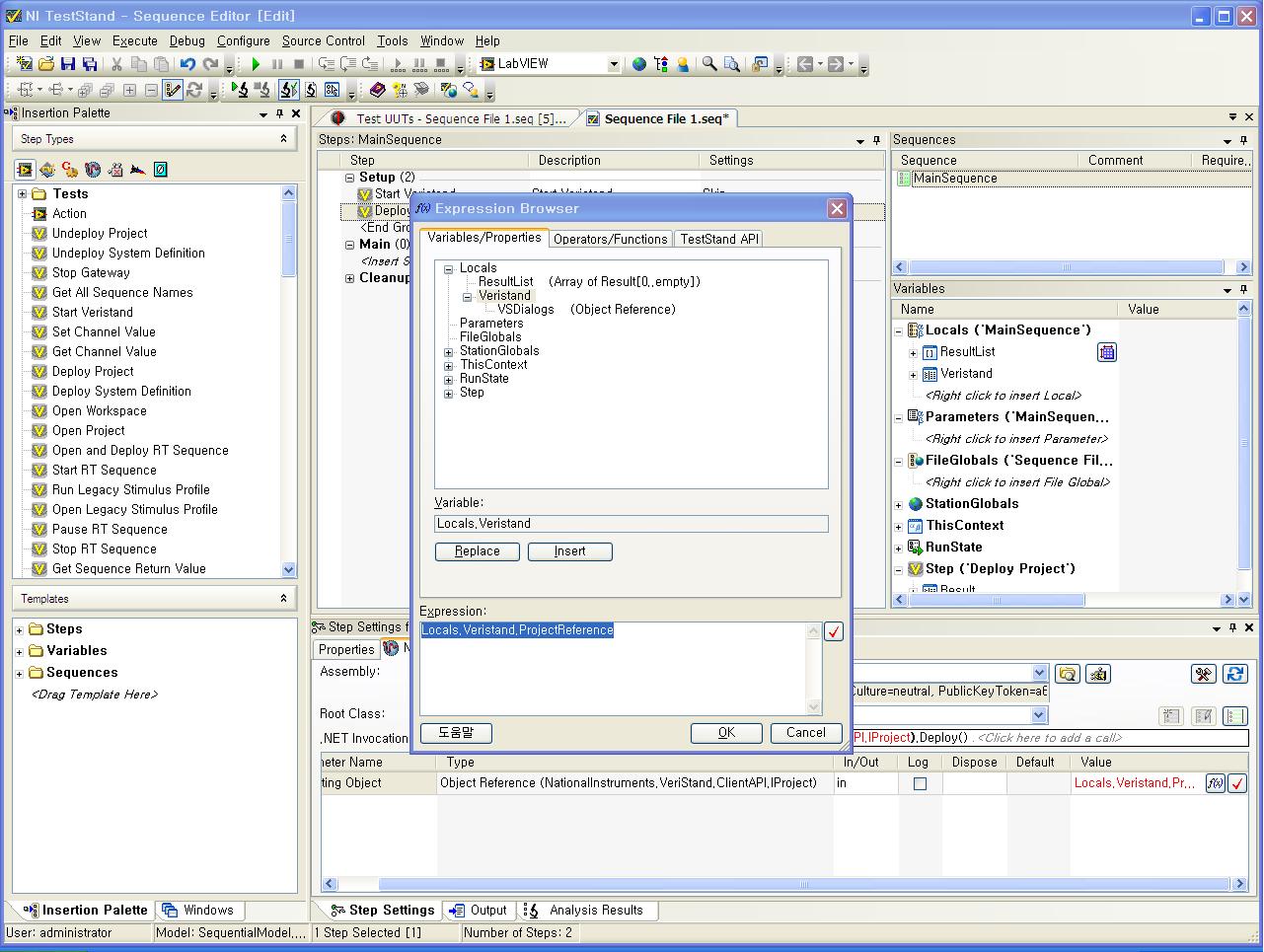
Task: Select Undeploy Project step in Insertion Palette
Action: (x=100, y=234)
